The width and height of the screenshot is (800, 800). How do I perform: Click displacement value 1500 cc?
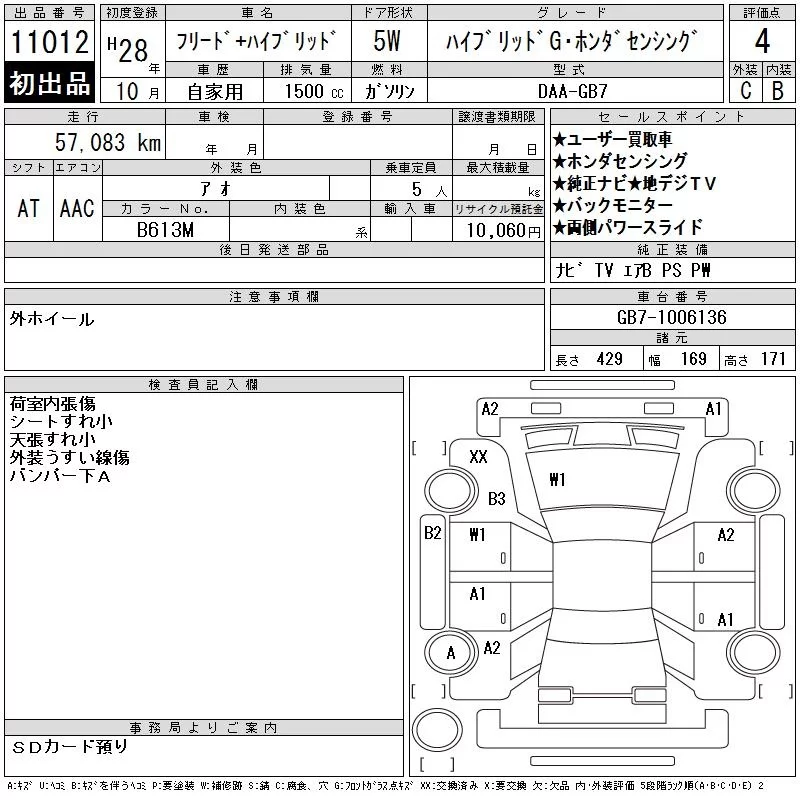click(x=314, y=92)
